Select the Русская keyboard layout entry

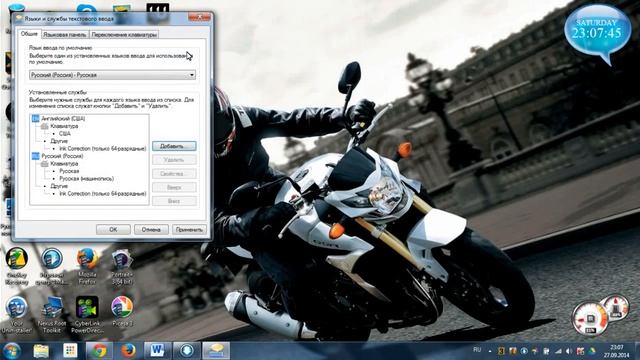point(69,171)
